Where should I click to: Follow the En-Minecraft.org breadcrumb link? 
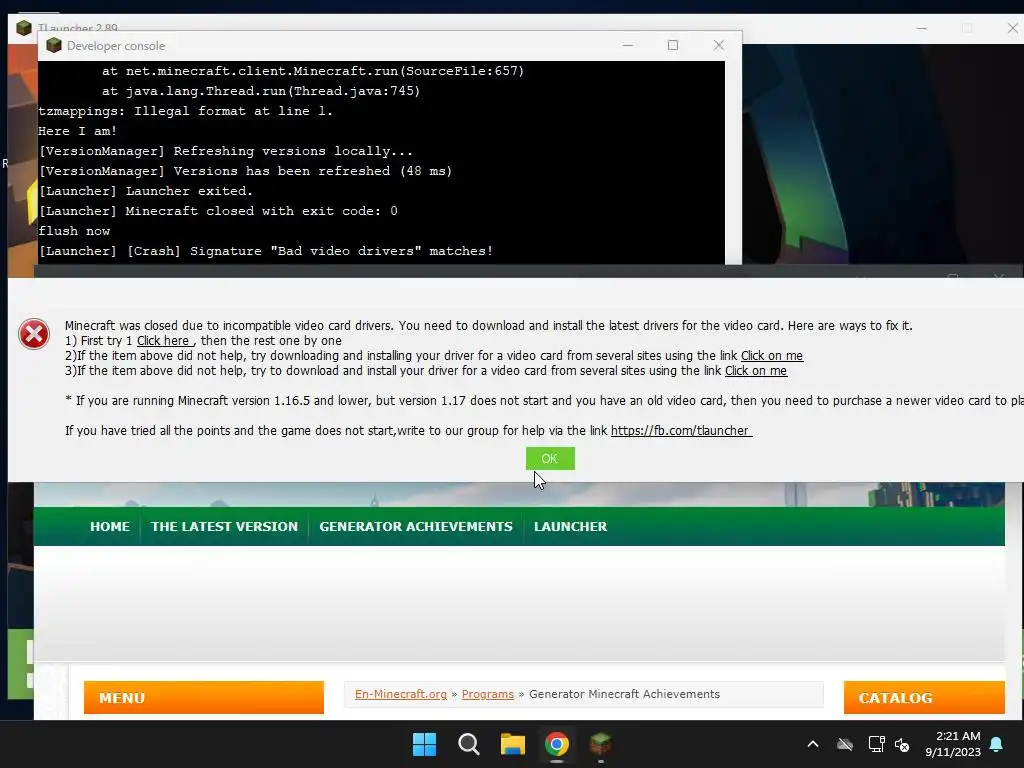[400, 694]
